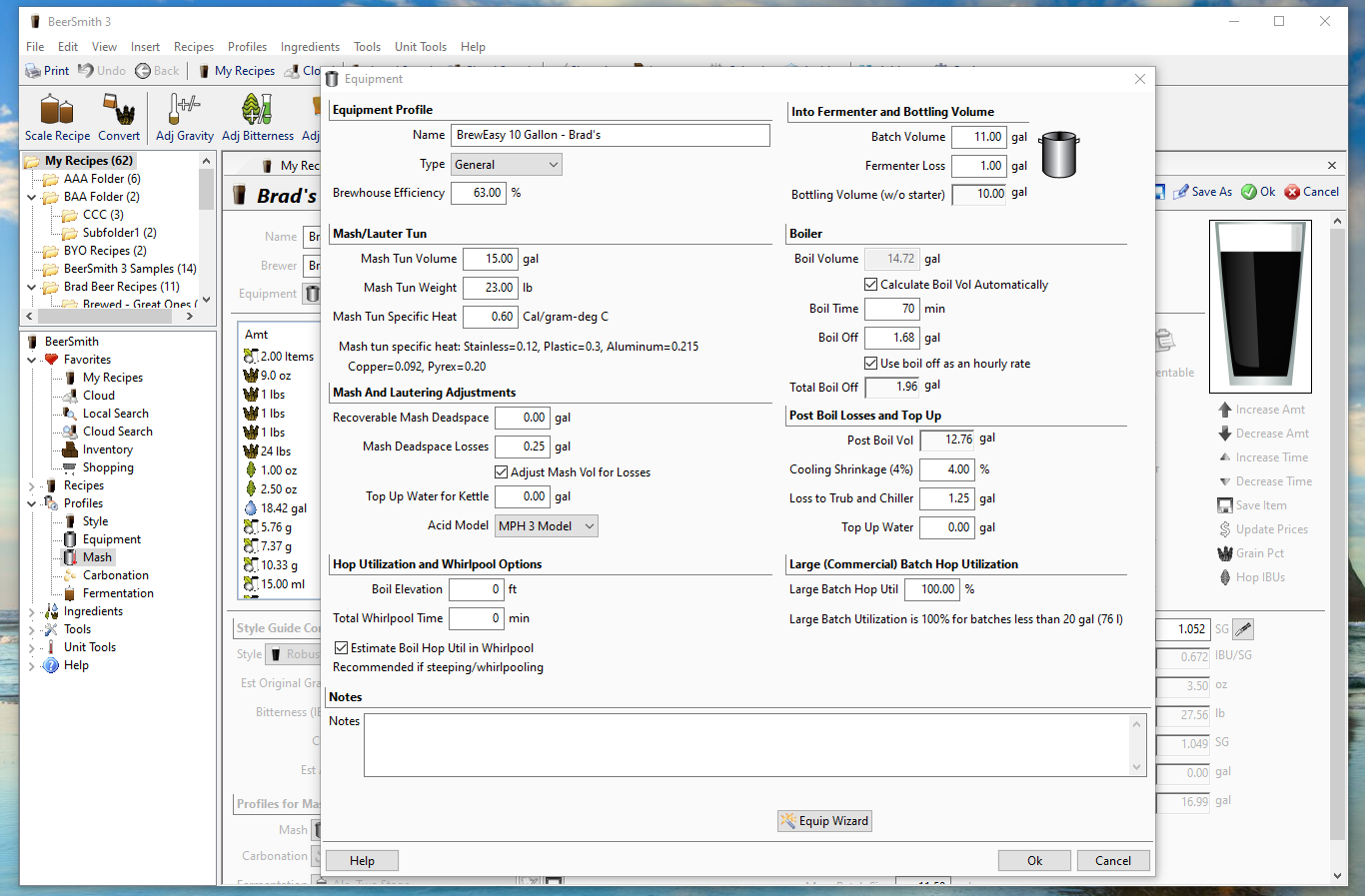Expand the Unit Tools tree node

point(32,647)
